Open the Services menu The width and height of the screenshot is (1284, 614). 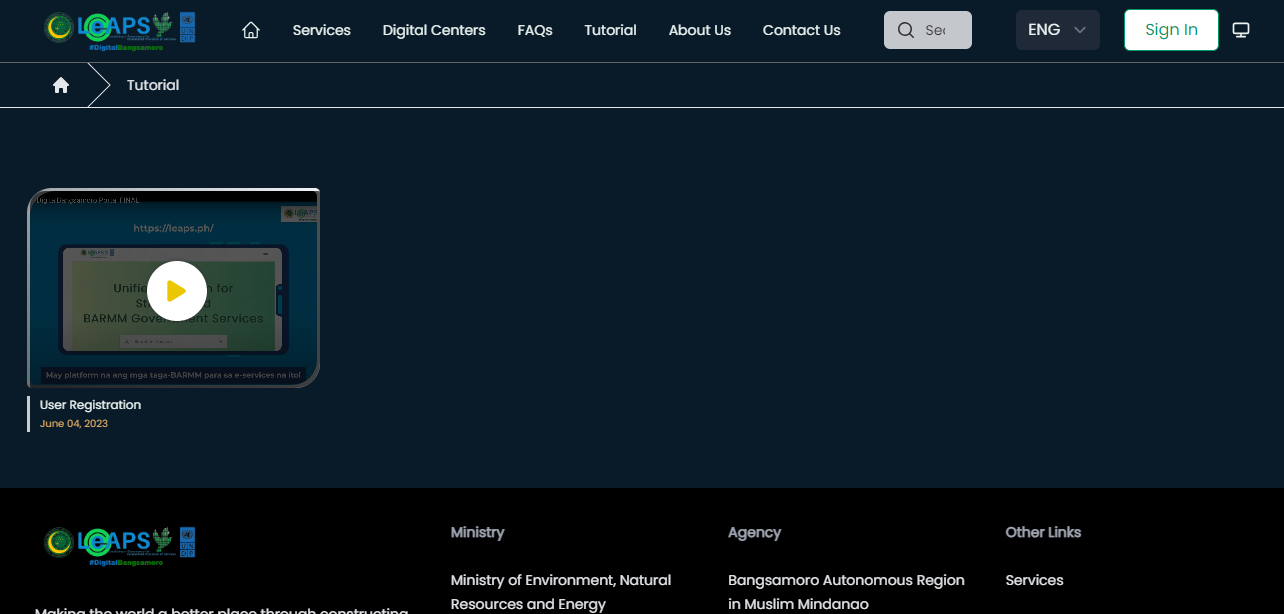click(321, 30)
